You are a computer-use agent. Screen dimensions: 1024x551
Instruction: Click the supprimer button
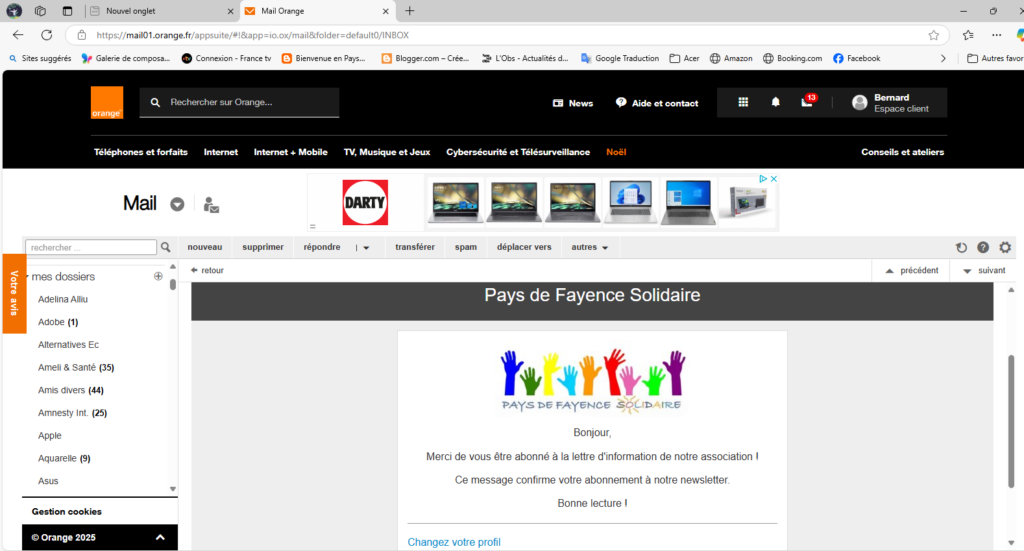click(262, 247)
